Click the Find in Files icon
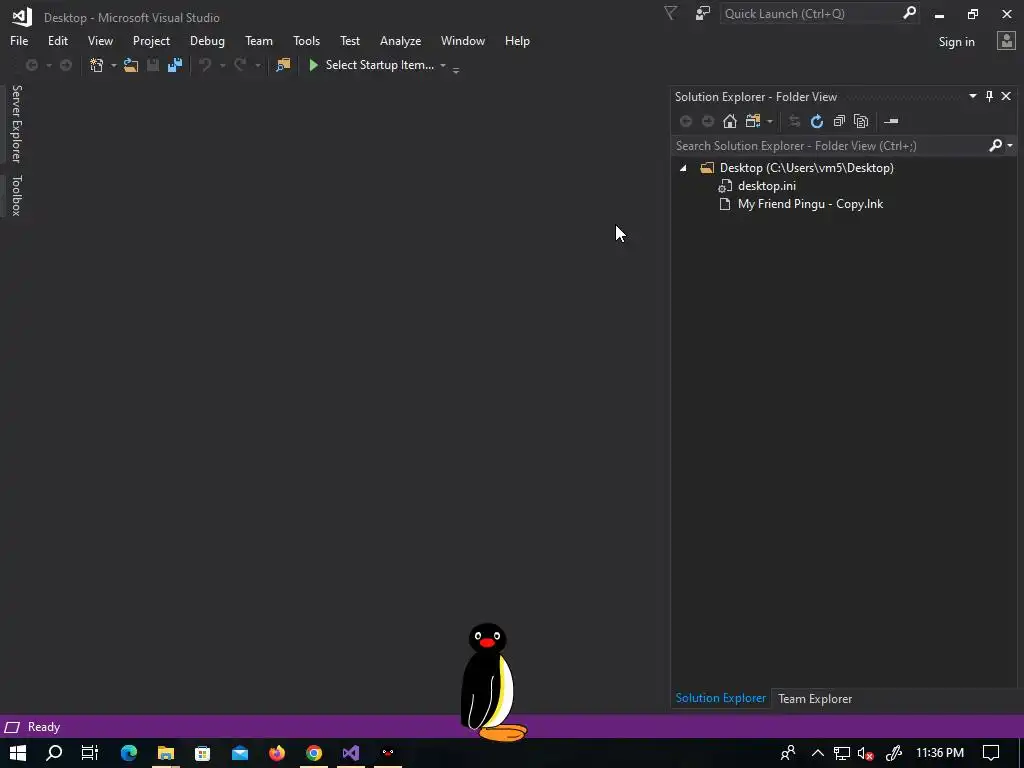 (x=283, y=65)
